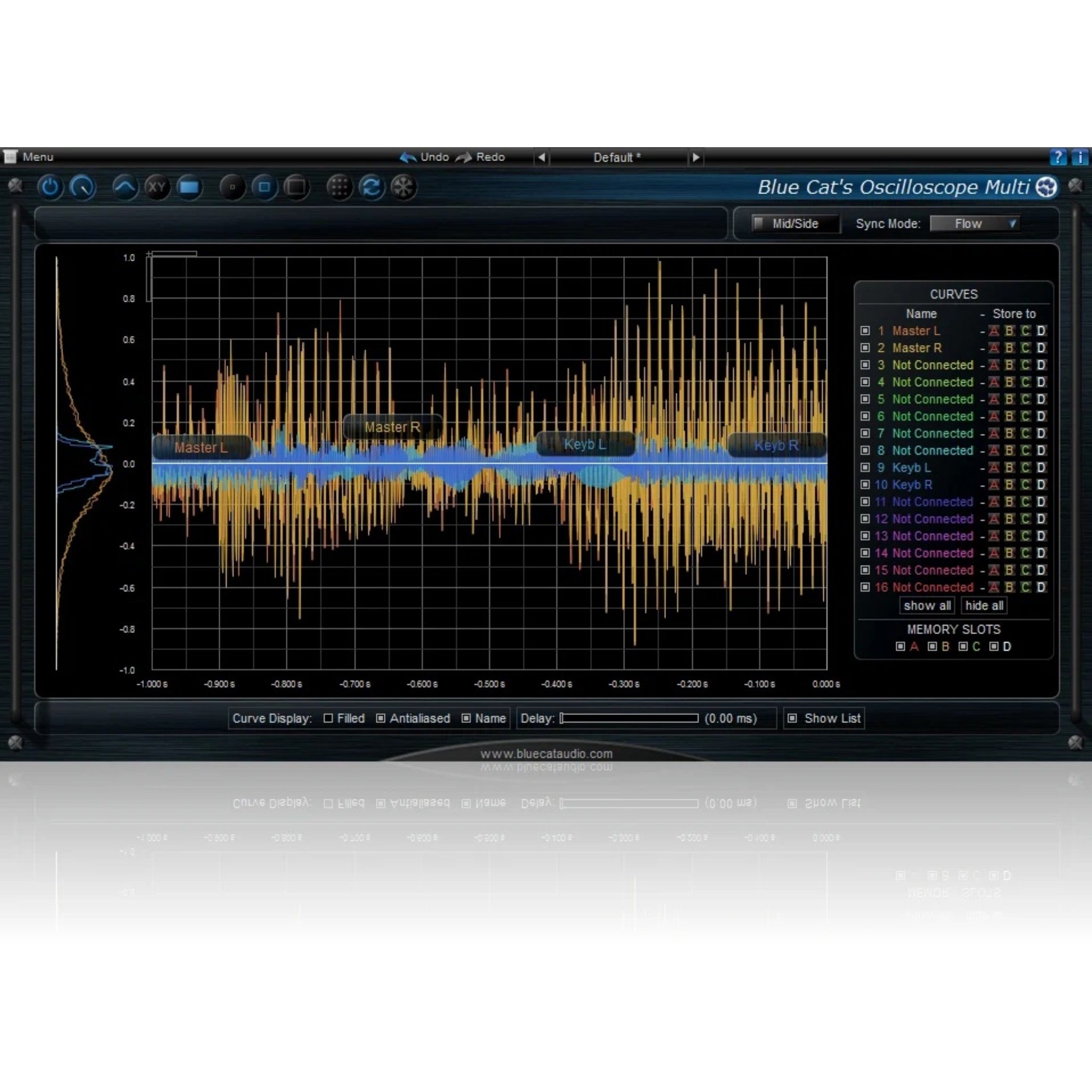Click the grid display icon

point(340,188)
